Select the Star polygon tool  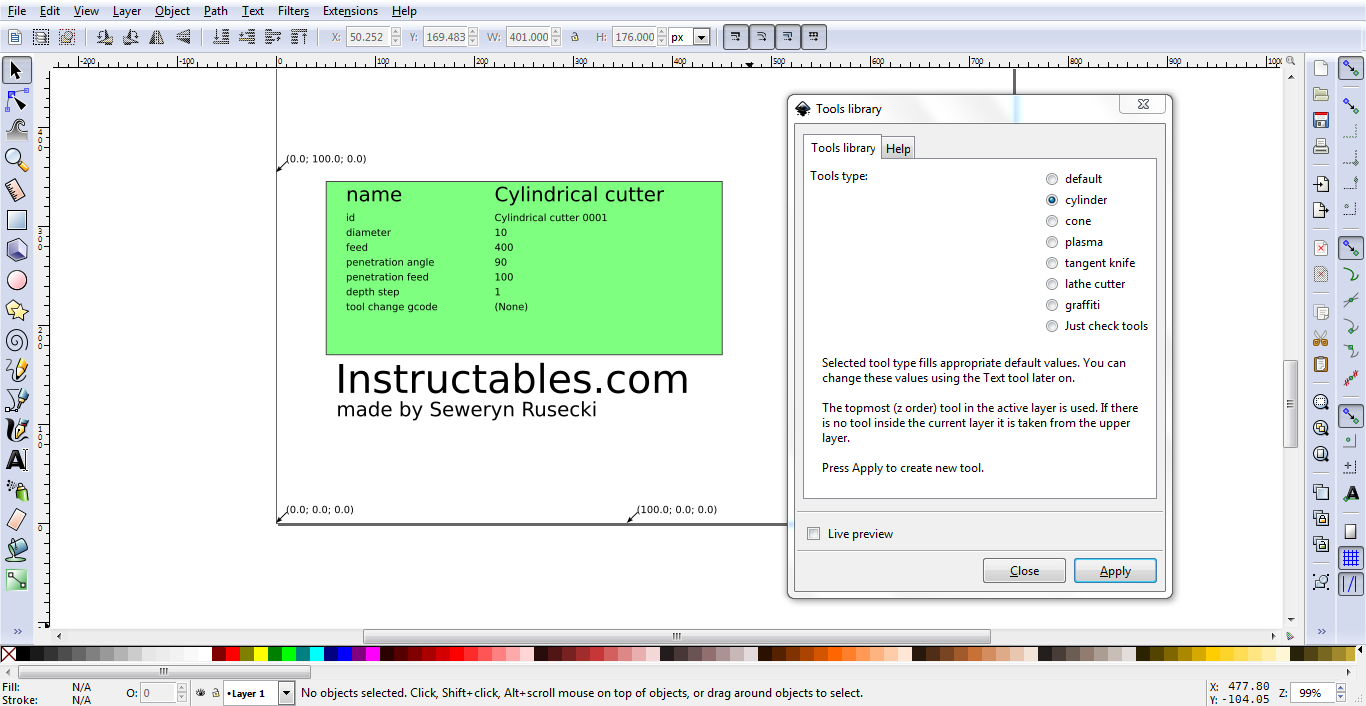coord(16,310)
